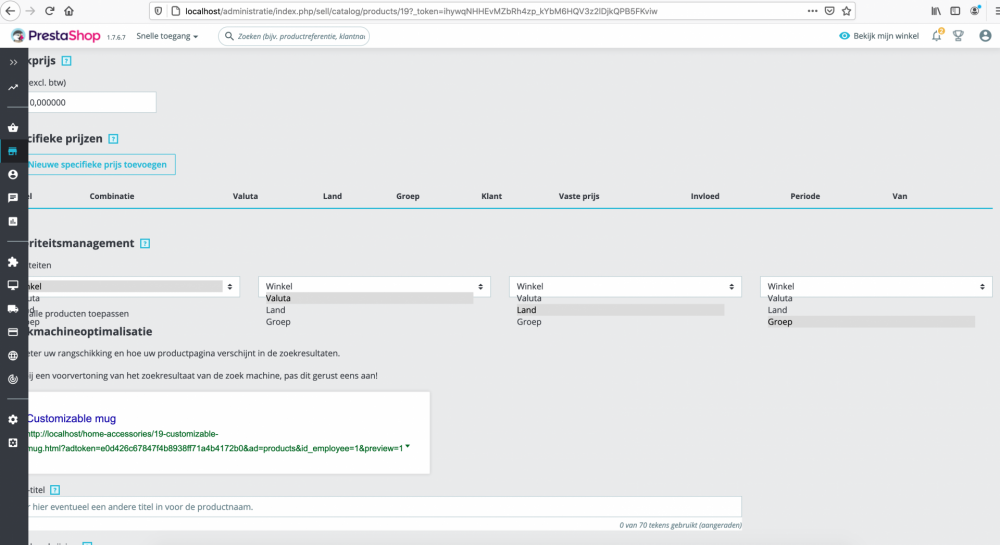Open the notifications bell icon
Image resolution: width=1000 pixels, height=545 pixels.
point(936,36)
